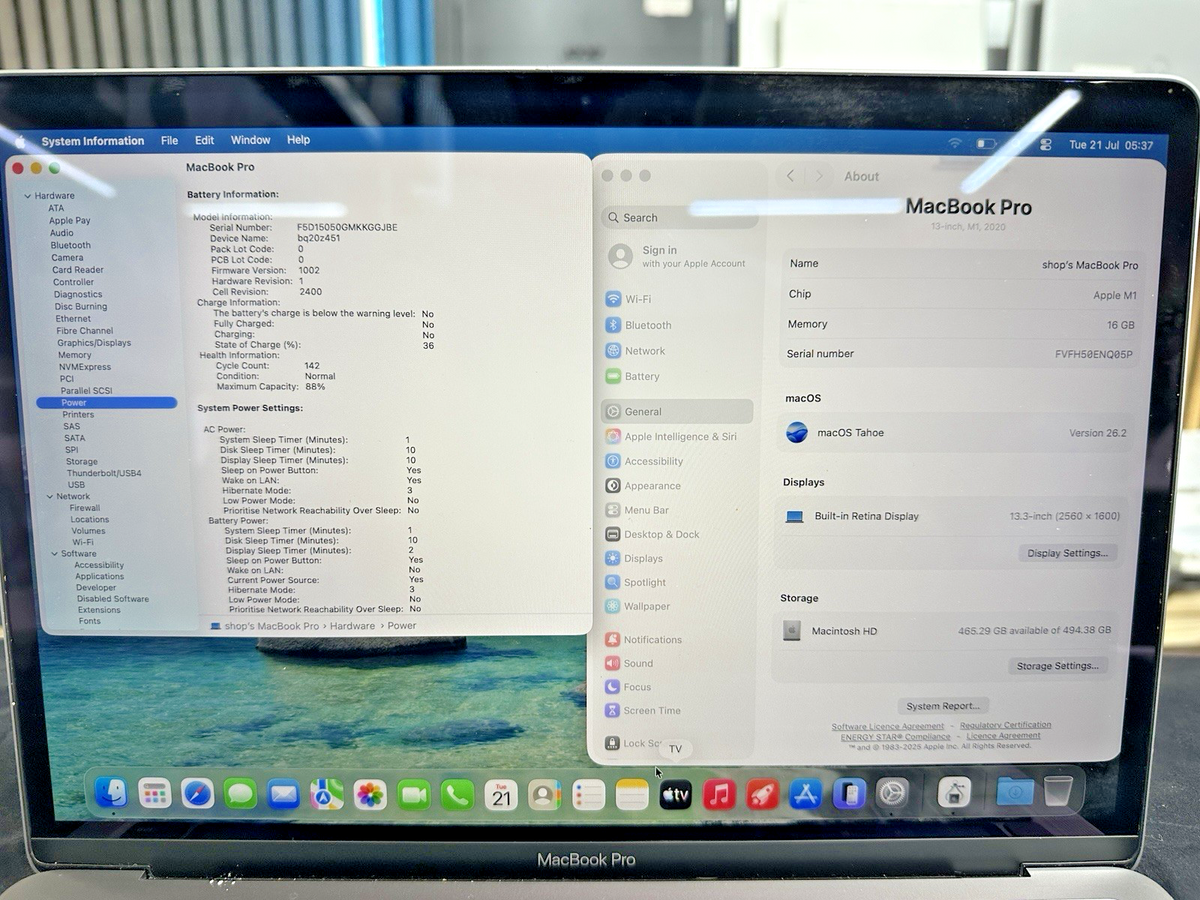Collapse the Network tree section

[x=48, y=496]
